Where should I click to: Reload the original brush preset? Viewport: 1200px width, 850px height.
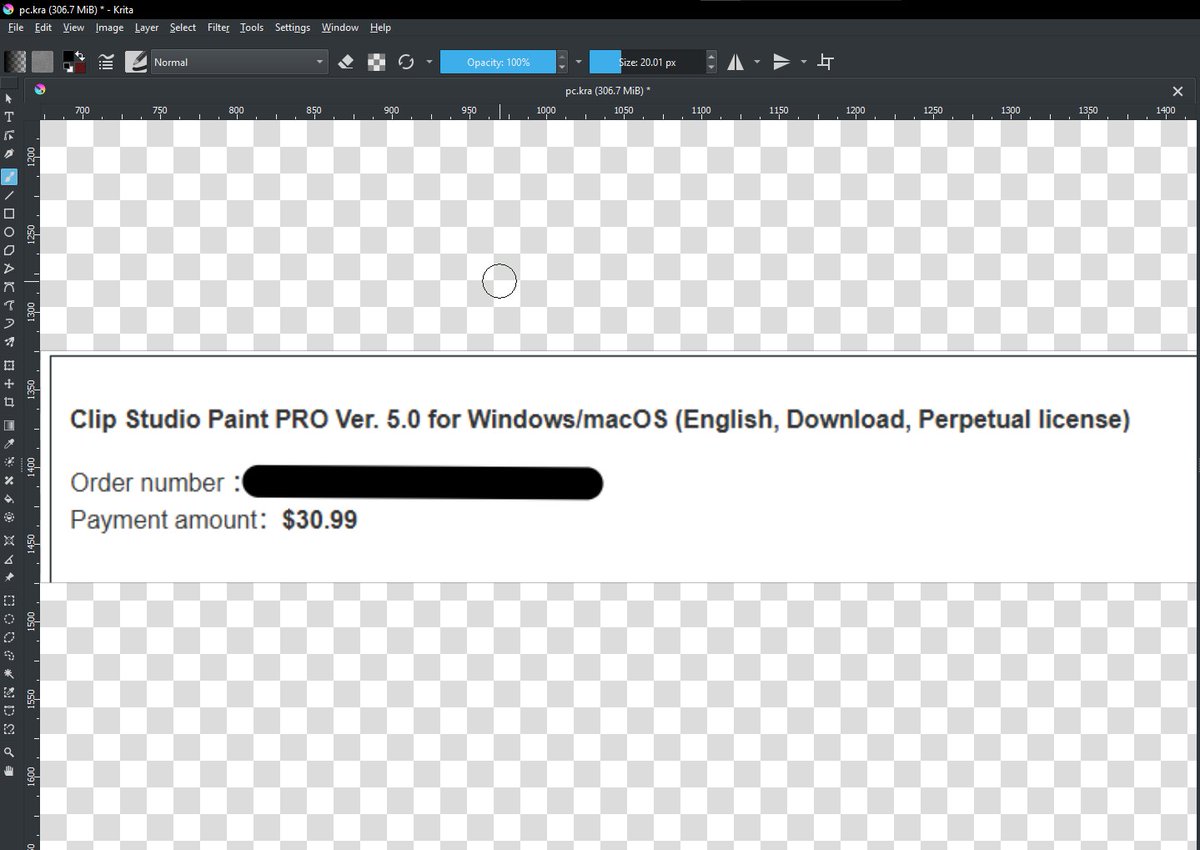406,62
